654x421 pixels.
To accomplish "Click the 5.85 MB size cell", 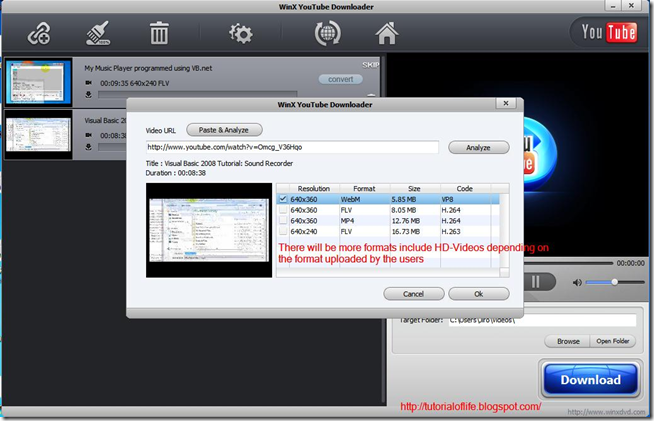I will (x=404, y=199).
